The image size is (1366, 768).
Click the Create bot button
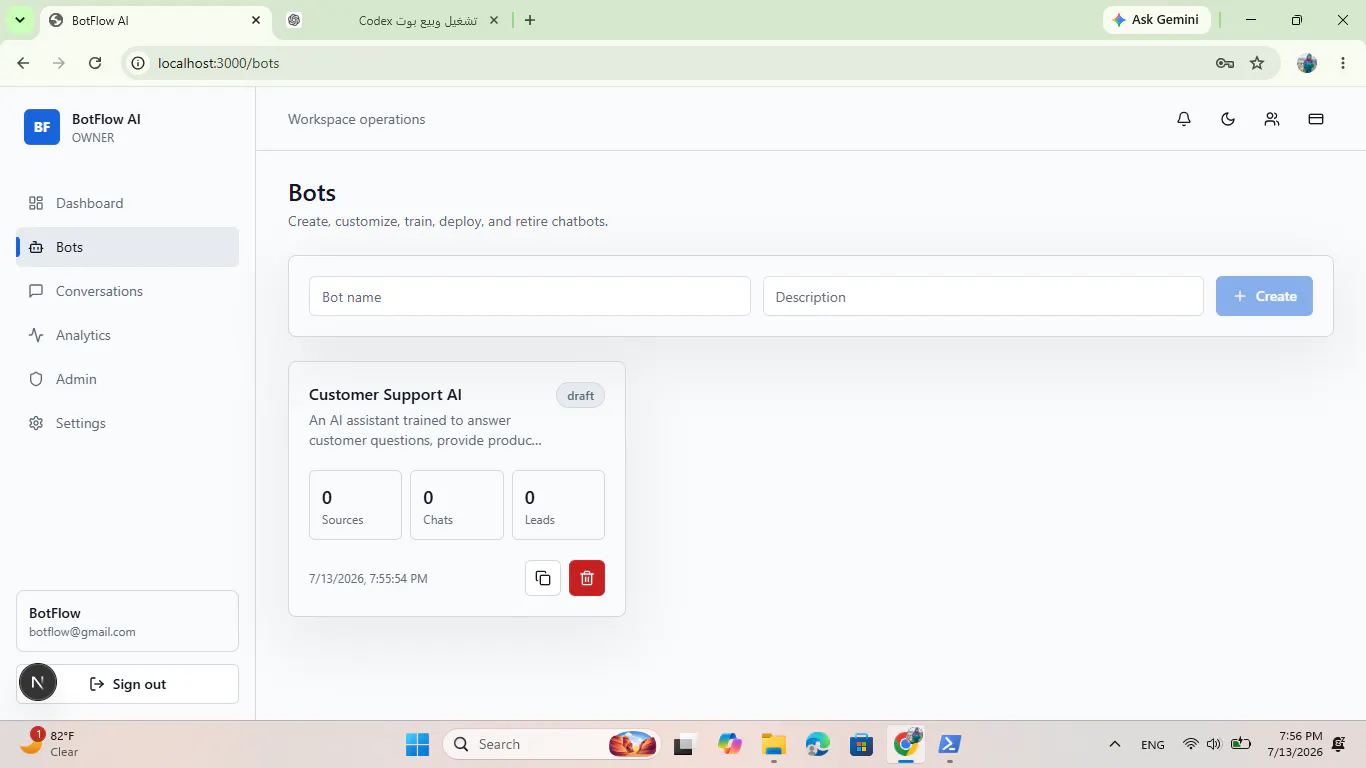click(x=1264, y=296)
